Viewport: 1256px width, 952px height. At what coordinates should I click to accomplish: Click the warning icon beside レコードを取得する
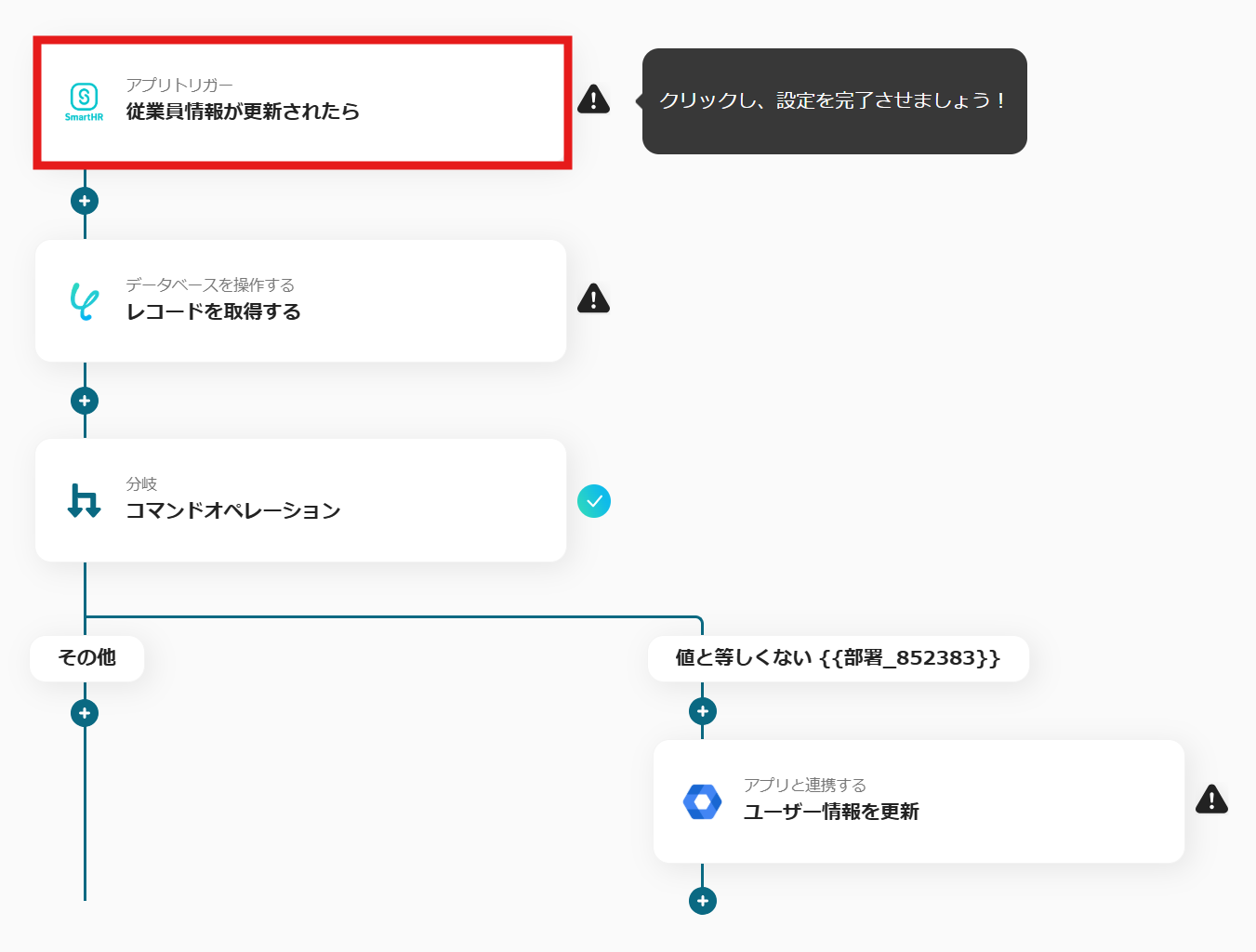click(x=593, y=298)
